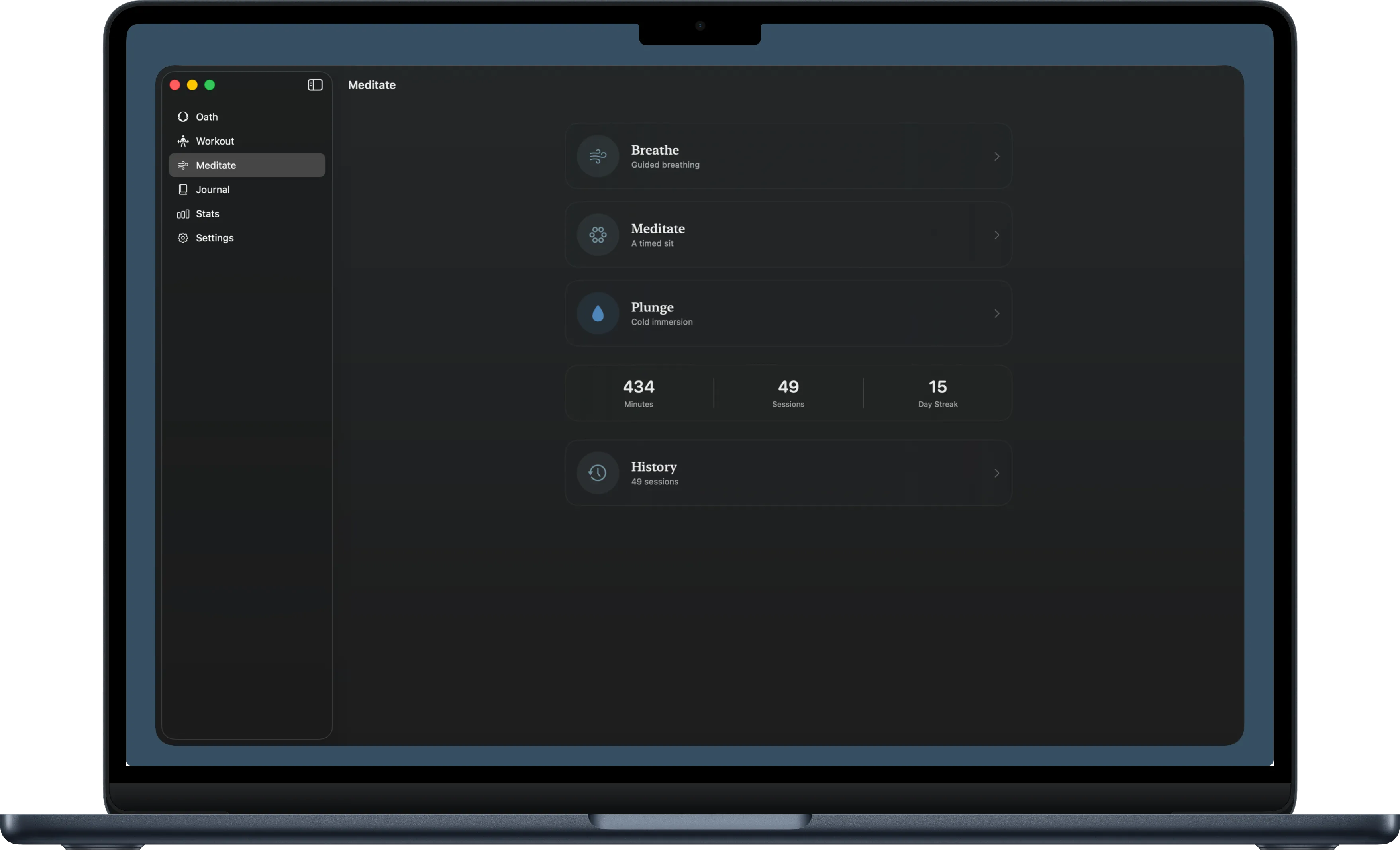Click the 434 Minutes statistic
The height and width of the screenshot is (850, 1400).
[639, 393]
